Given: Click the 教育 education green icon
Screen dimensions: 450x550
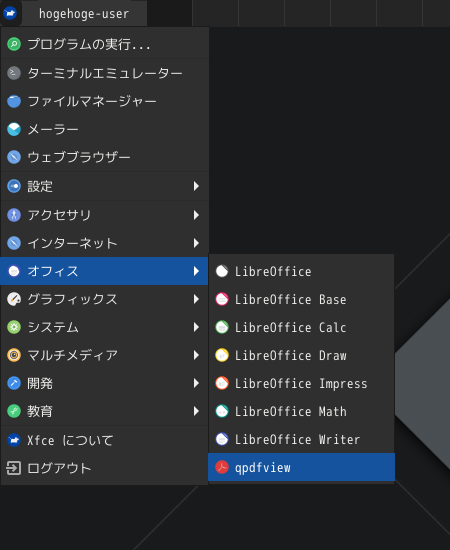Looking at the screenshot, I should coord(14,411).
